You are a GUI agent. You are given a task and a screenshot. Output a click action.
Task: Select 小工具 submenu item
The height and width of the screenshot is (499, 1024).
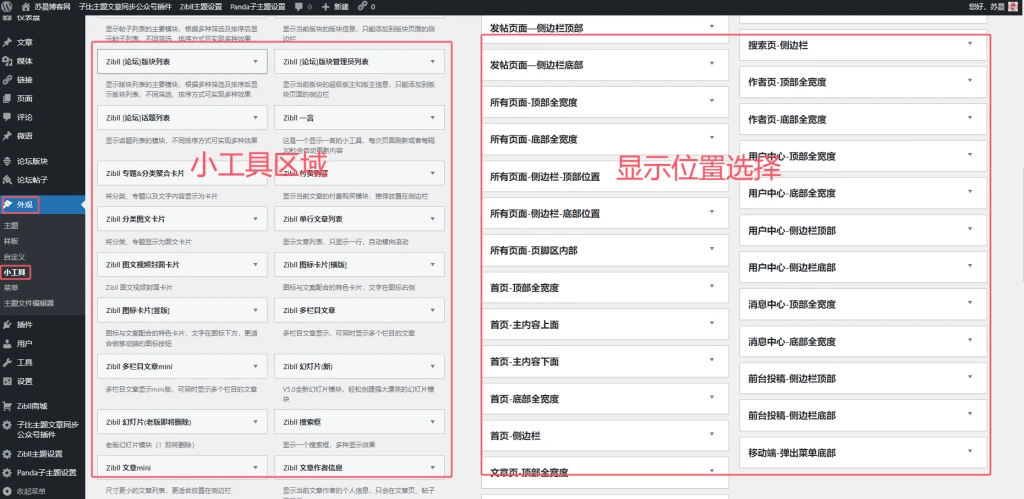14,272
